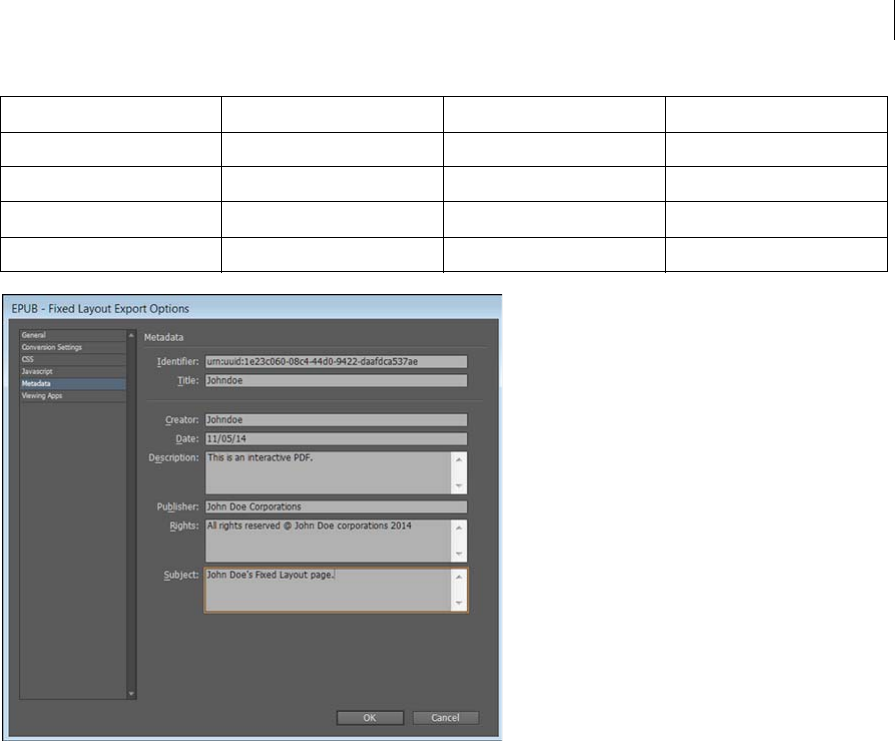The height and width of the screenshot is (741, 895).
Task: Click section list scroll up arrow
Action: click(x=131, y=335)
